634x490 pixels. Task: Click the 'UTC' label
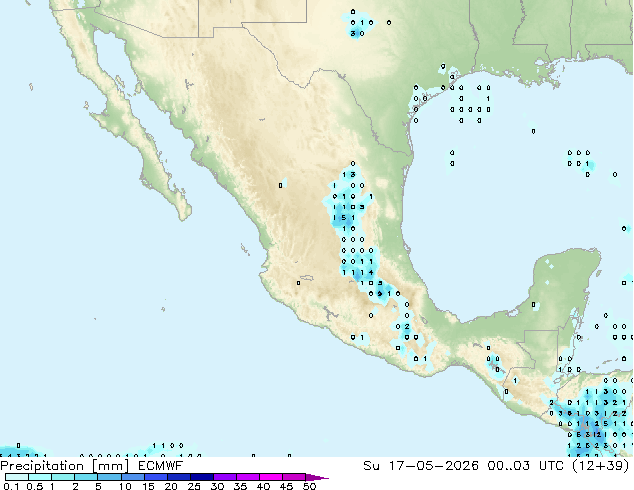(551, 466)
